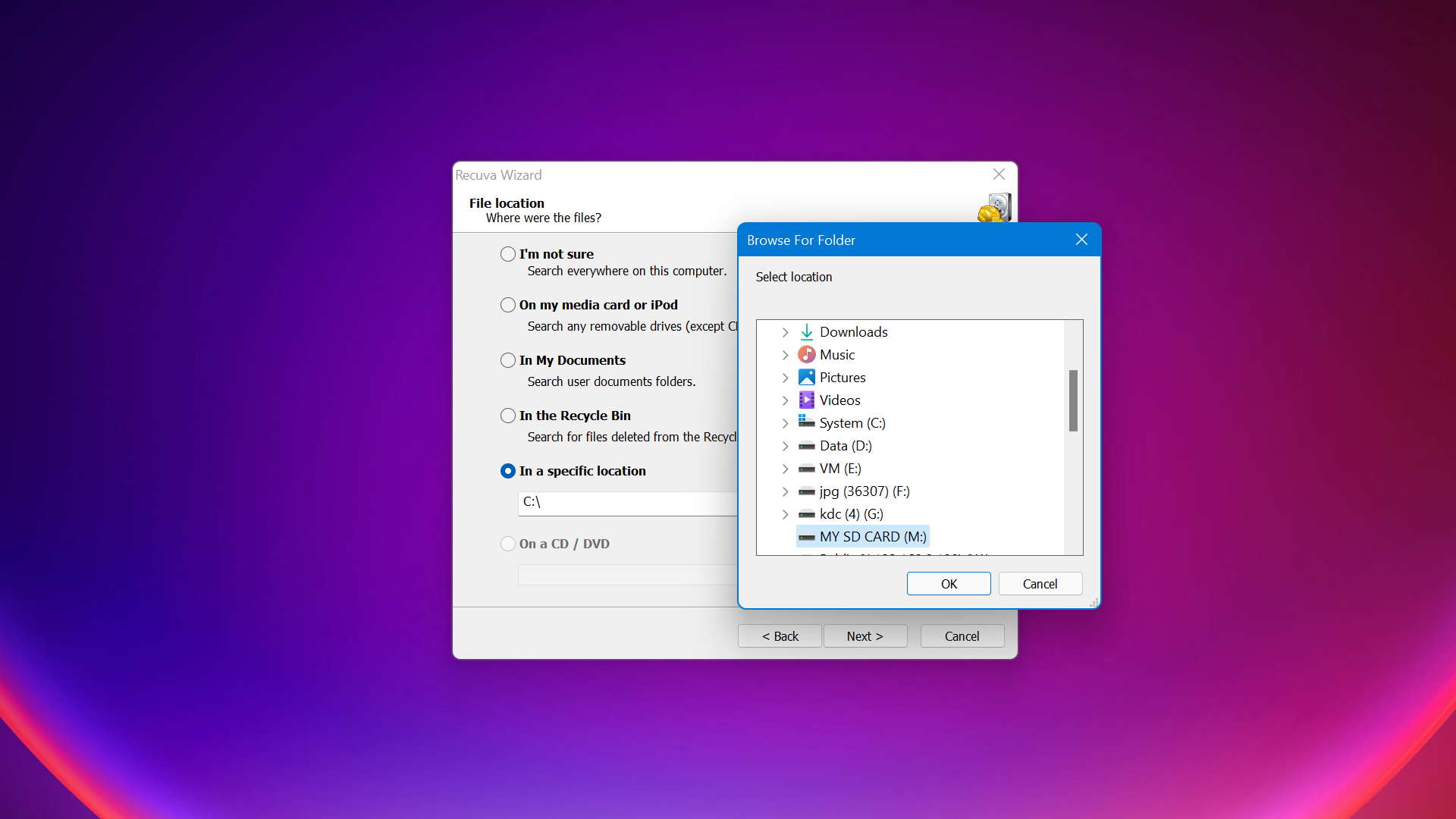Select the MY SD CARD (M:) label
The image size is (1456, 819).
tap(873, 537)
